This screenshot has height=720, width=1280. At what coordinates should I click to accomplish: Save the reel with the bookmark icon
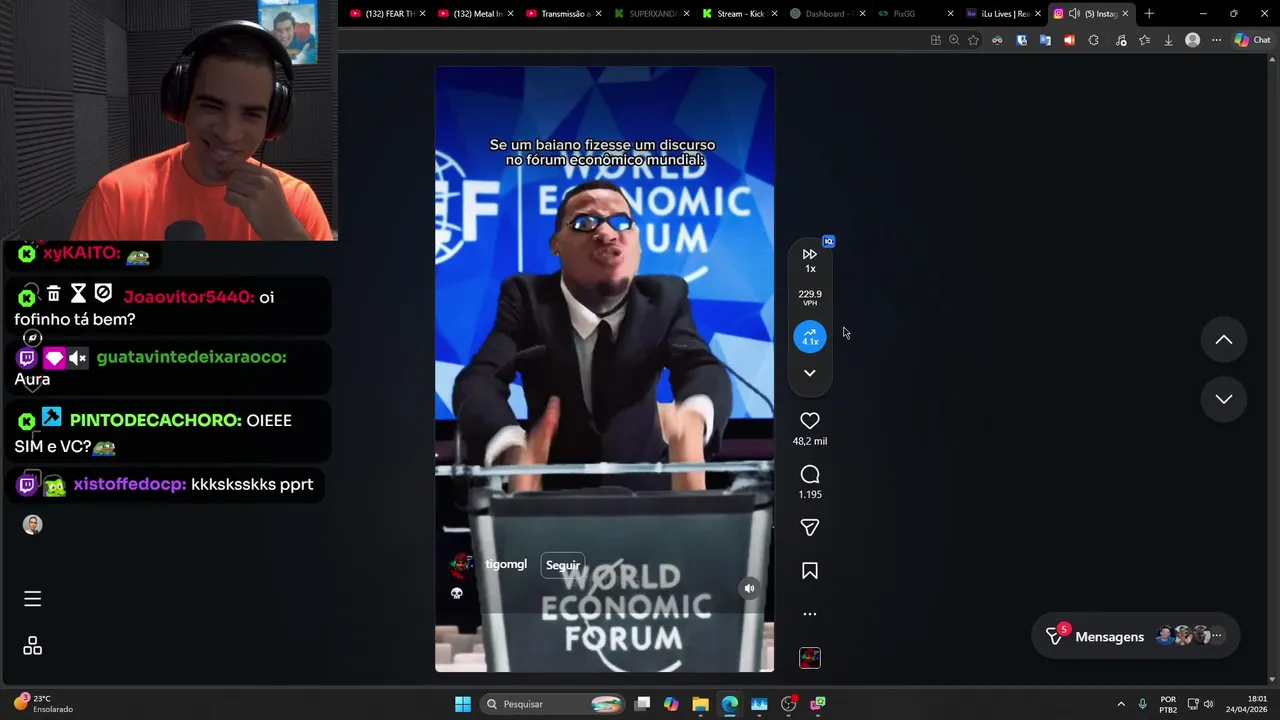810,571
